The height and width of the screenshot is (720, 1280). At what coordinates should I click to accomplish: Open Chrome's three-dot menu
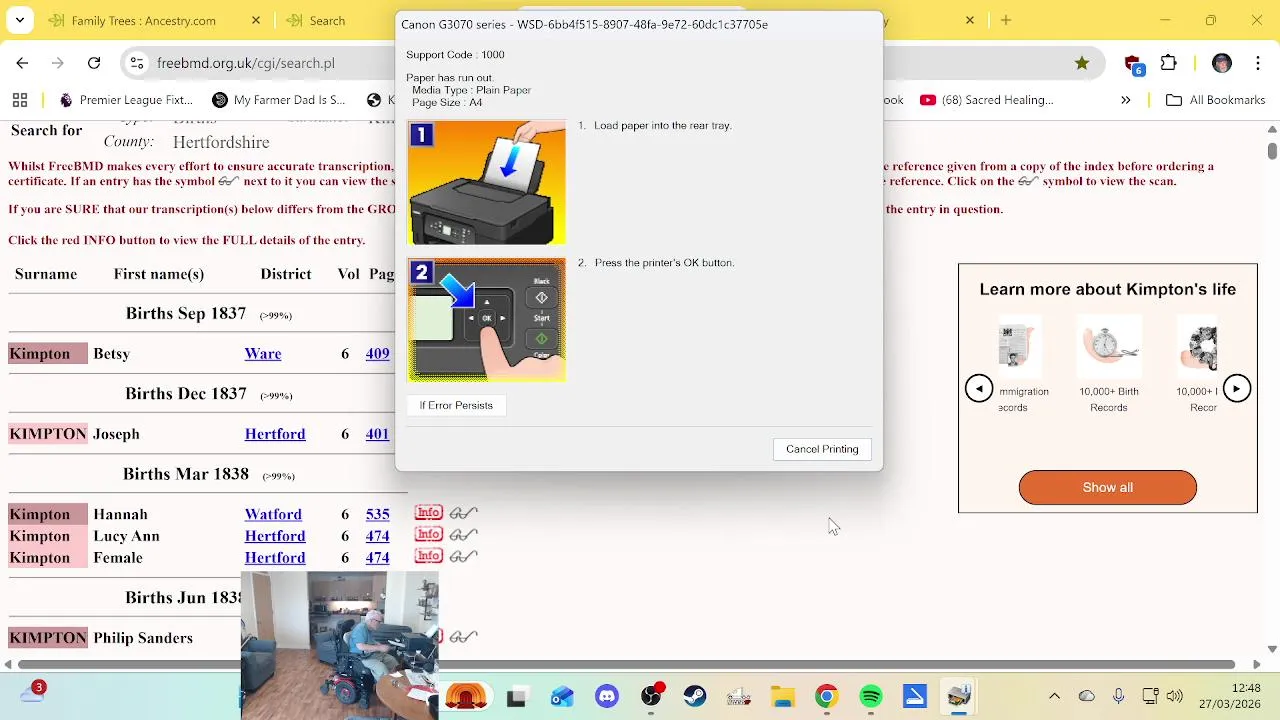pos(1257,63)
